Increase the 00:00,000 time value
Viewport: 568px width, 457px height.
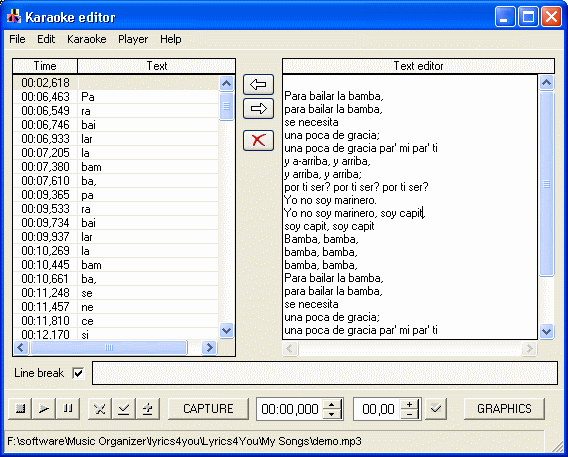331,404
